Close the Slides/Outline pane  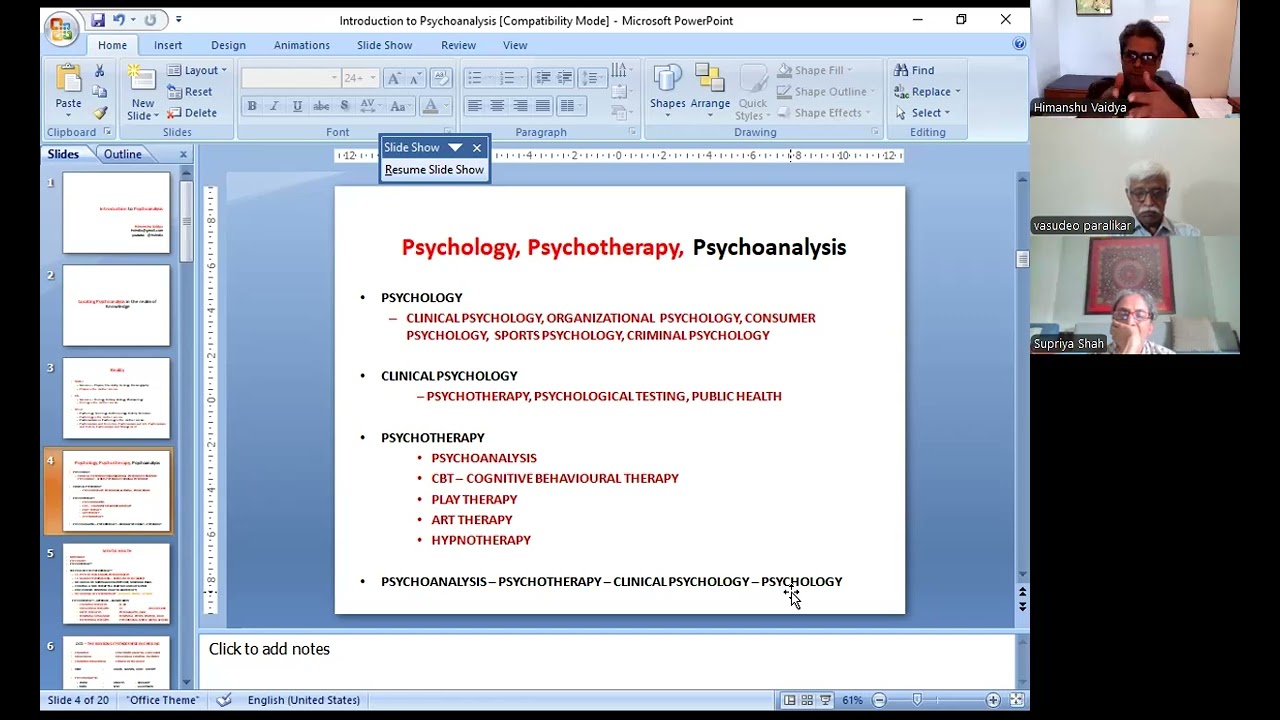click(x=183, y=154)
